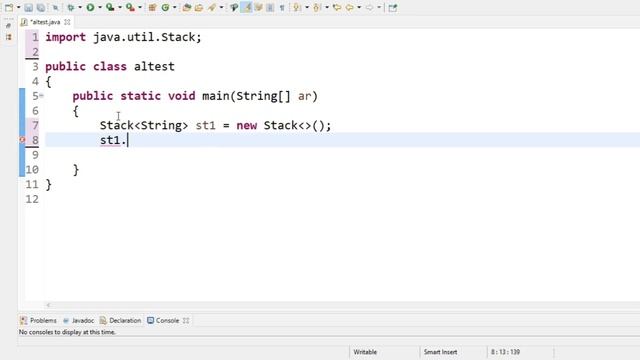Click the Smart Insert status bar entry
The image size is (640, 360).
[x=440, y=352]
